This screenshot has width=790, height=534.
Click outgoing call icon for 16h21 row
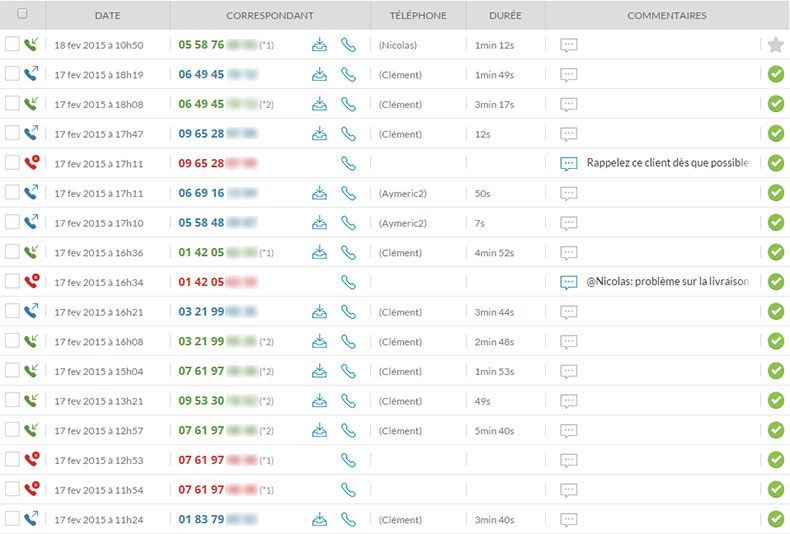(x=31, y=311)
